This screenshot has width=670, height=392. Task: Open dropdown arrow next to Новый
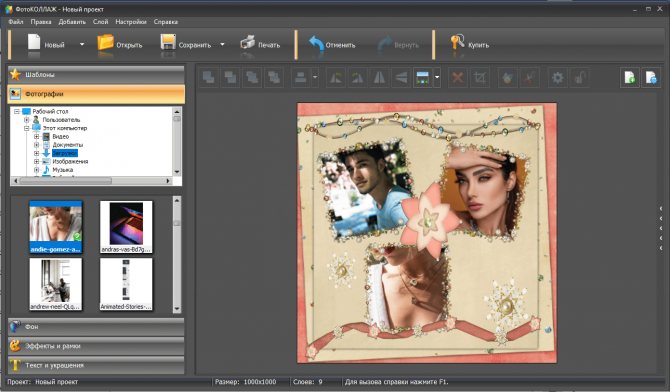(x=82, y=44)
